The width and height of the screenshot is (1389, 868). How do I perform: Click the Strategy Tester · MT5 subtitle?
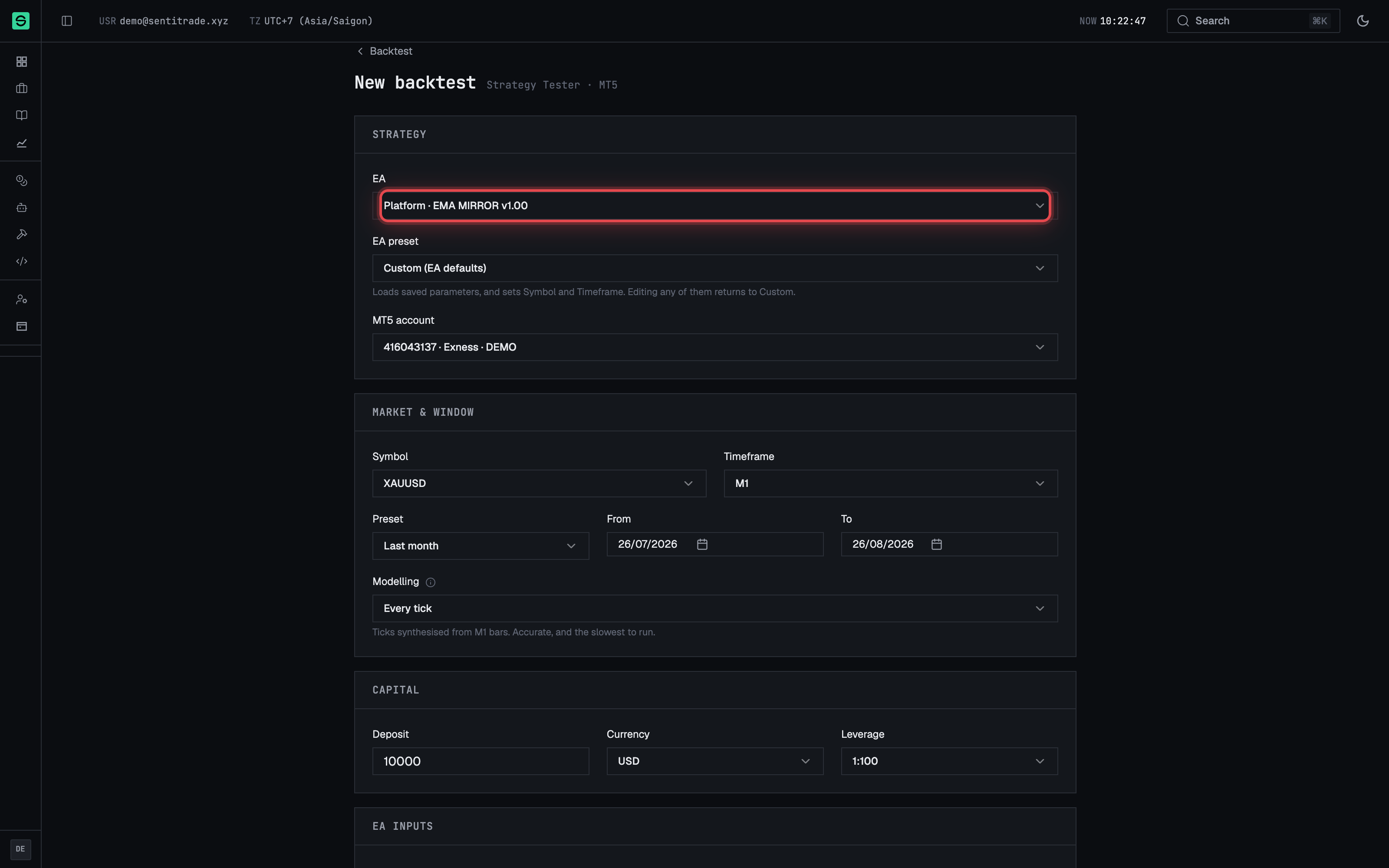pyautogui.click(x=552, y=85)
